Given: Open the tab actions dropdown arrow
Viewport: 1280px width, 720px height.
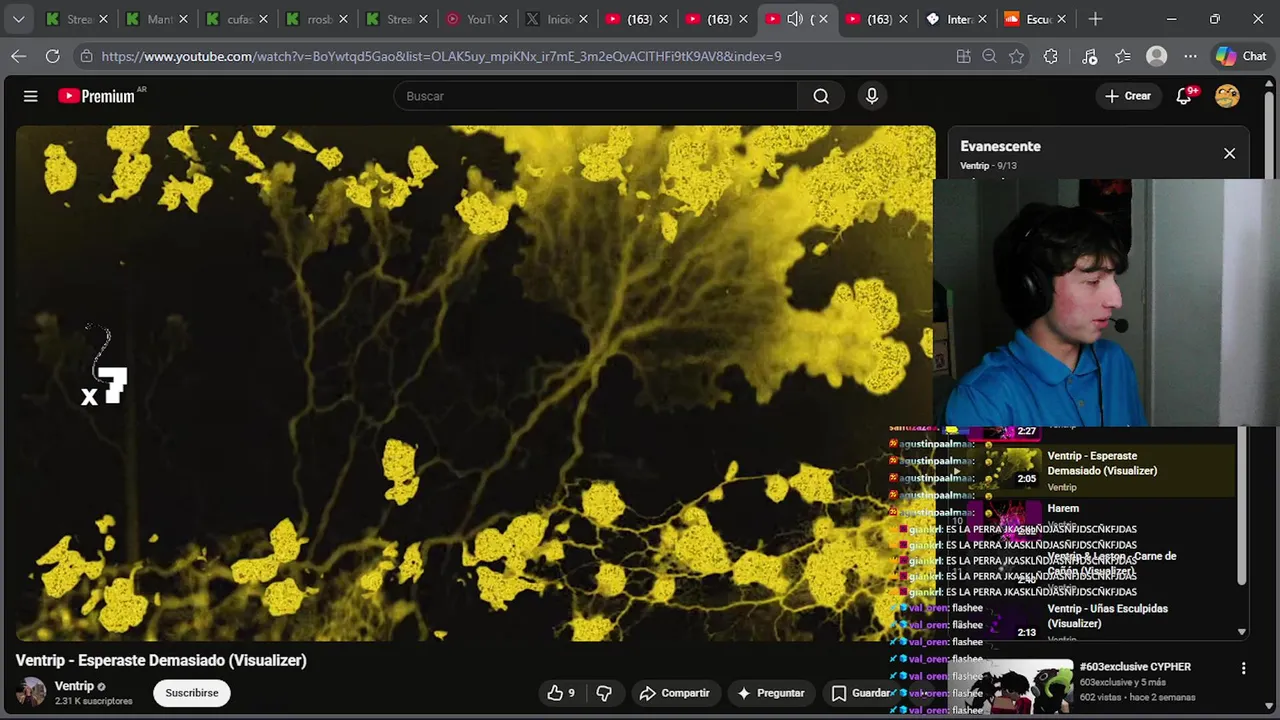Looking at the screenshot, I should [18, 19].
